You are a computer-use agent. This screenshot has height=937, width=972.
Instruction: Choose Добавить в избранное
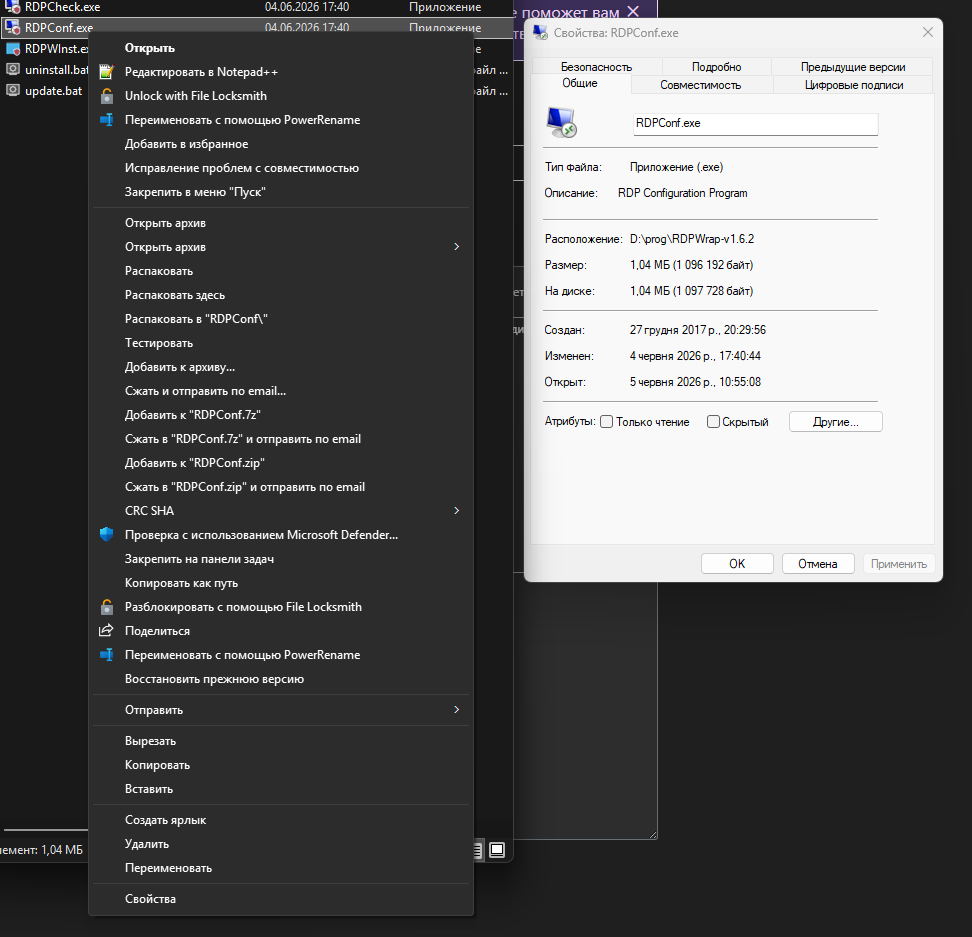click(281, 144)
